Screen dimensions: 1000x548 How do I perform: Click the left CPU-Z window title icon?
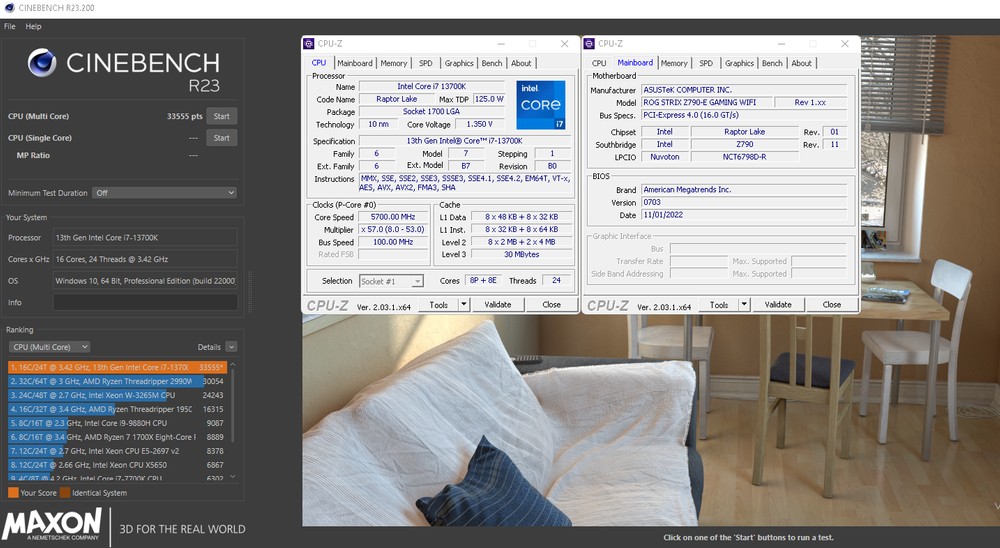point(309,43)
